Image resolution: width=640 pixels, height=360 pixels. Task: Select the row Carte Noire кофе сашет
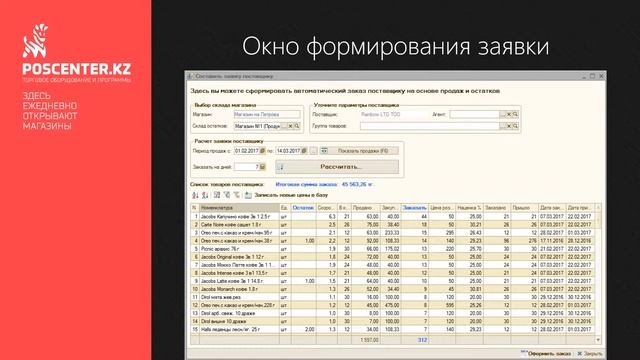(392, 225)
